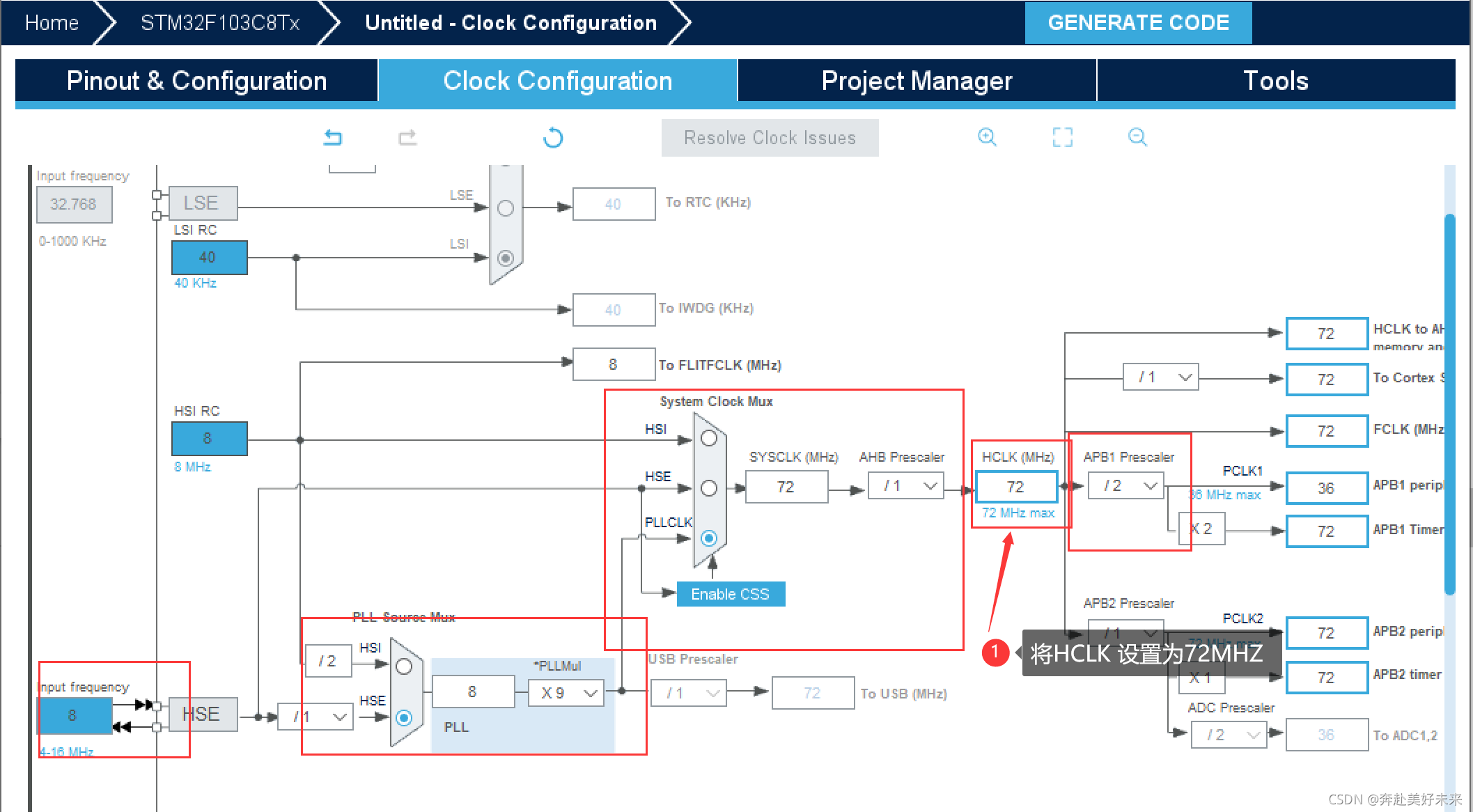
Task: Click STM32F103C8Tx breadcrumb
Action: pyautogui.click(x=220, y=22)
